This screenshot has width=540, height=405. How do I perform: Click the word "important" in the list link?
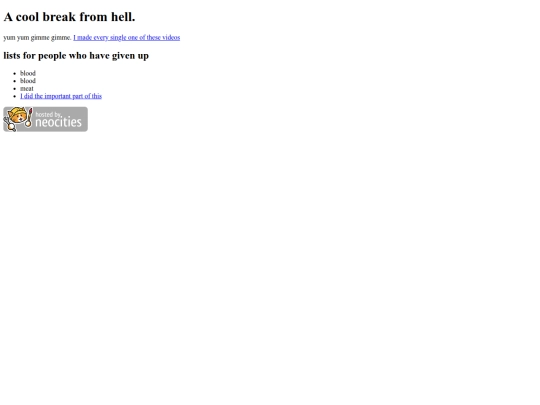pos(58,96)
